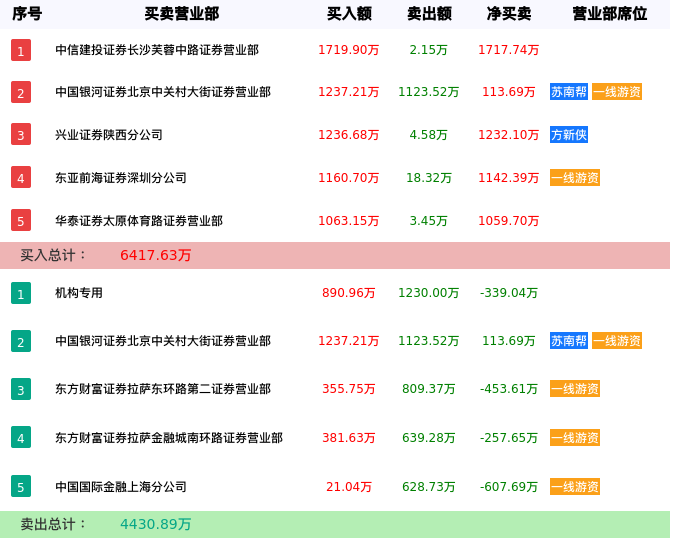This screenshot has width=676, height=540.
Task: Click the 营业部席位 column header
Action: (609, 14)
